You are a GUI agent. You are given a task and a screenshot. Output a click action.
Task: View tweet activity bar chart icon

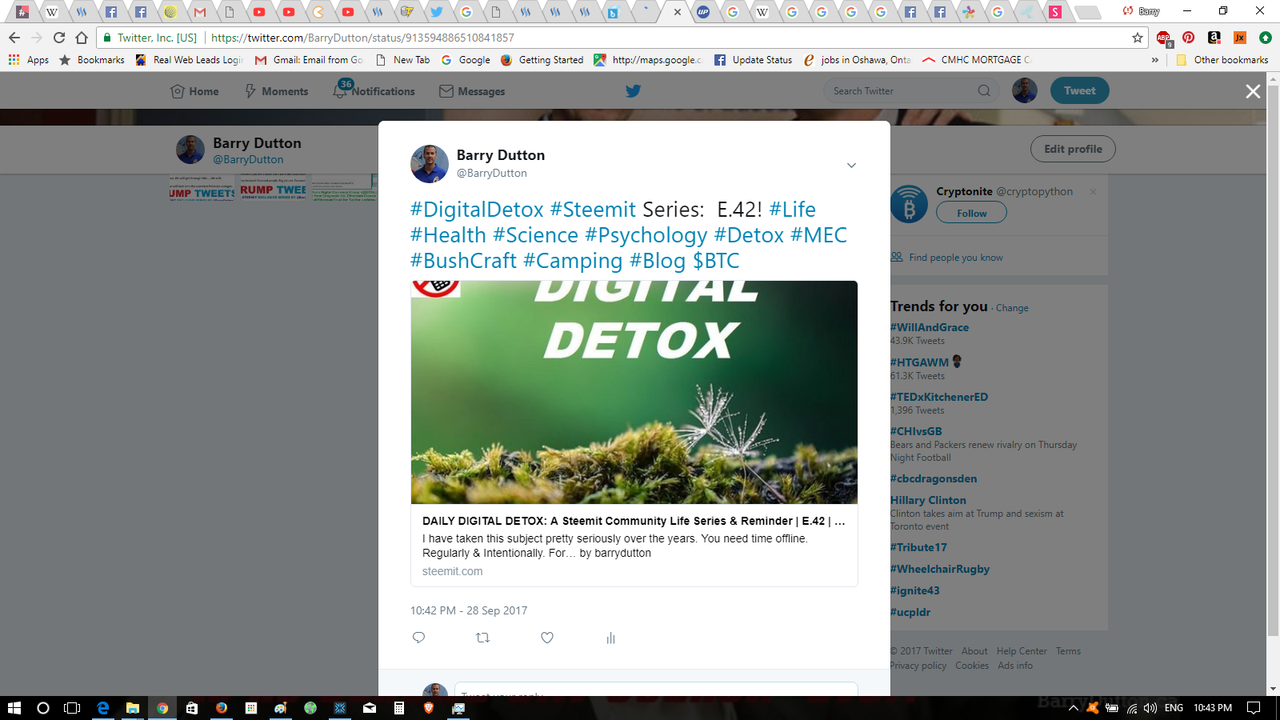tap(611, 638)
